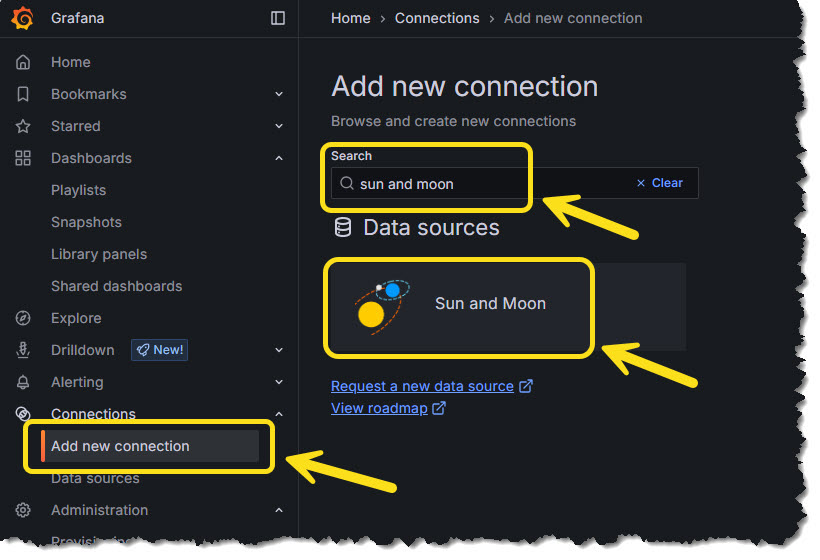Toggle the sidebar dock menu icon
The width and height of the screenshot is (820, 560).
(278, 18)
